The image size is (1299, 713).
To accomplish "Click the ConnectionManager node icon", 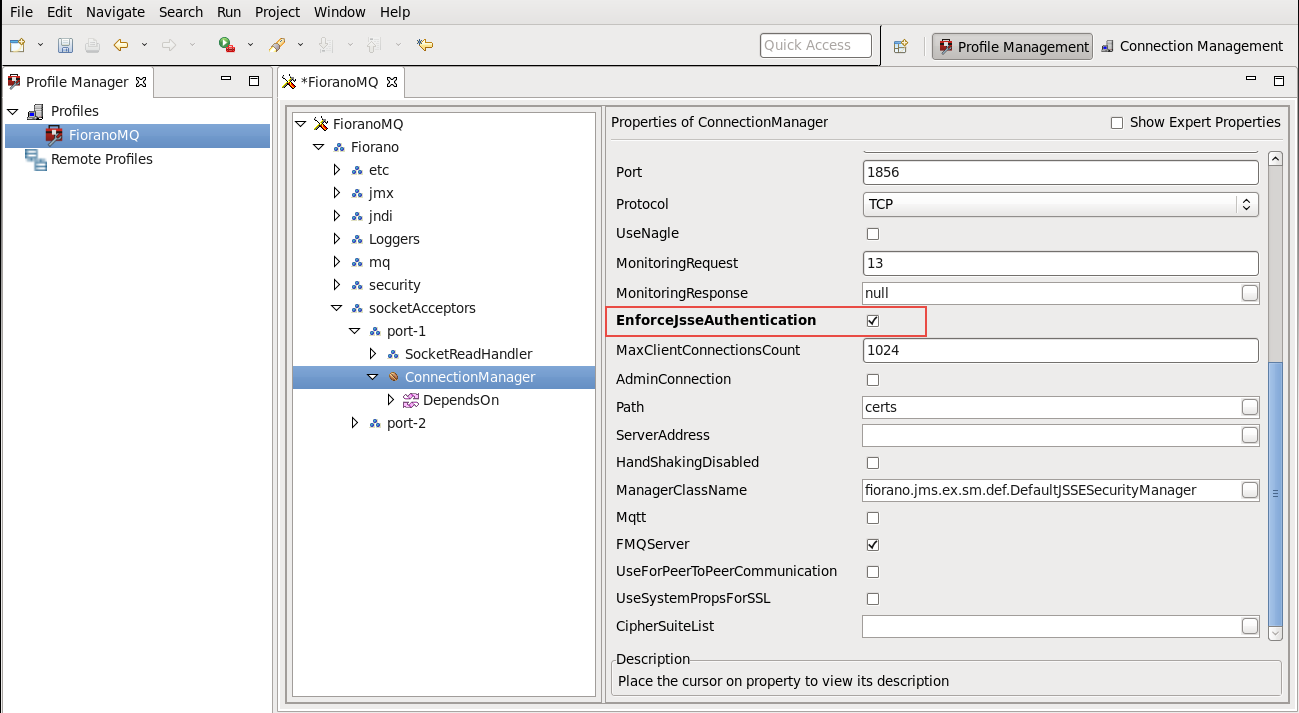I will [393, 377].
